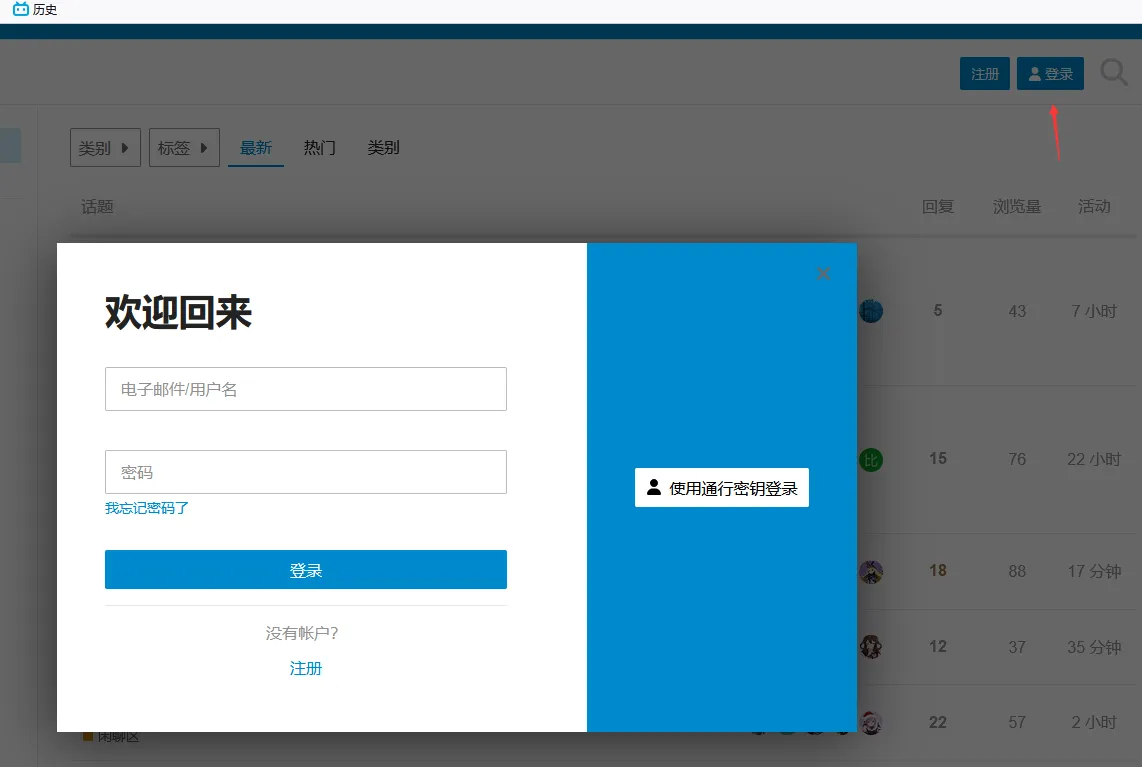Click the avatar in the 7 小时 row
The image size is (1142, 767).
[x=871, y=311]
